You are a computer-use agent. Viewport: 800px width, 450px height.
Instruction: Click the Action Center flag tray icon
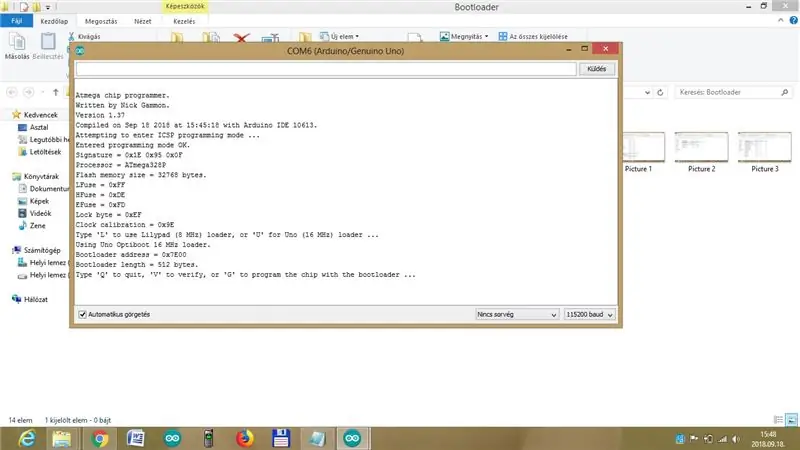pyautogui.click(x=694, y=439)
